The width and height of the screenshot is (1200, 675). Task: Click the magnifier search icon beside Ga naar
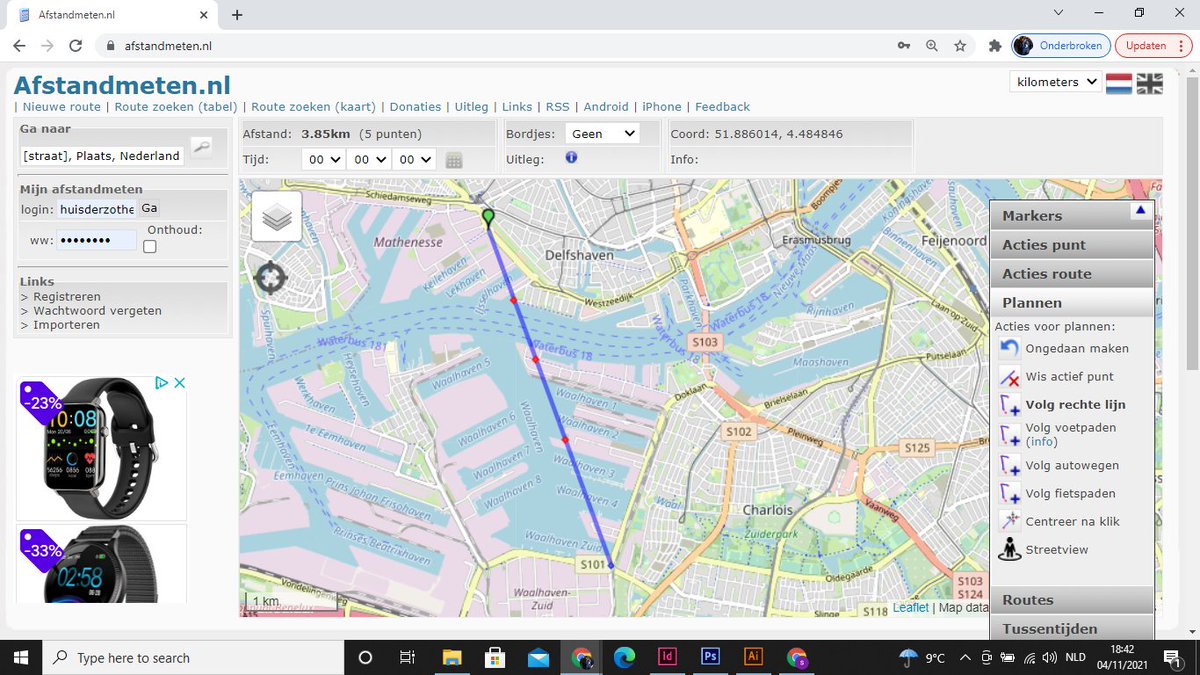[x=201, y=148]
